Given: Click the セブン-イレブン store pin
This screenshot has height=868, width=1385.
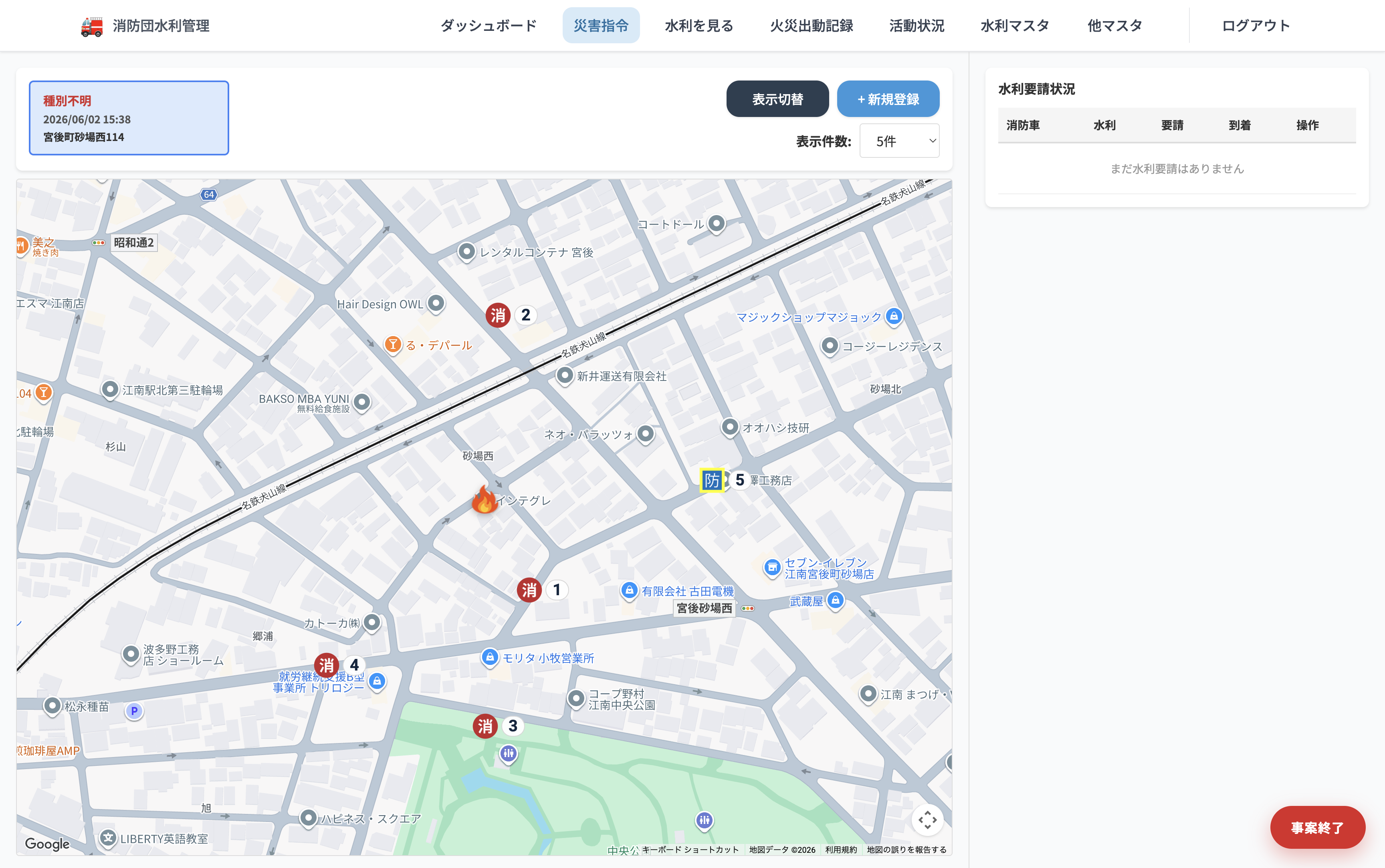Looking at the screenshot, I should pyautogui.click(x=772, y=568).
